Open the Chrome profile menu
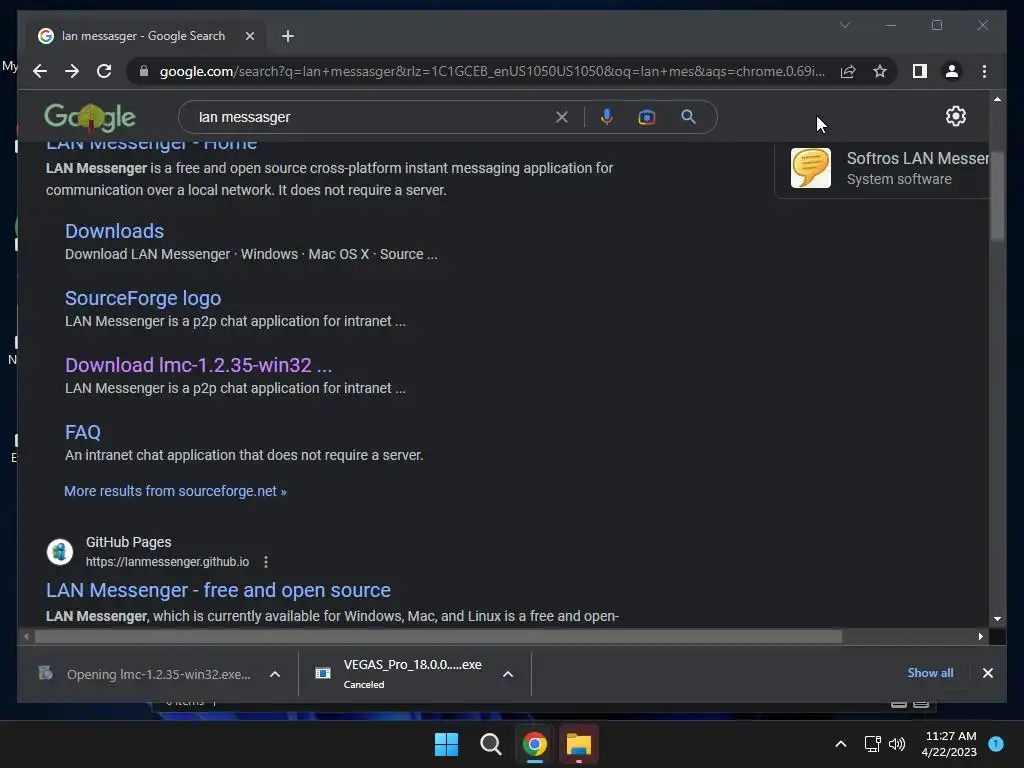Image resolution: width=1024 pixels, height=768 pixels. pyautogui.click(x=952, y=71)
